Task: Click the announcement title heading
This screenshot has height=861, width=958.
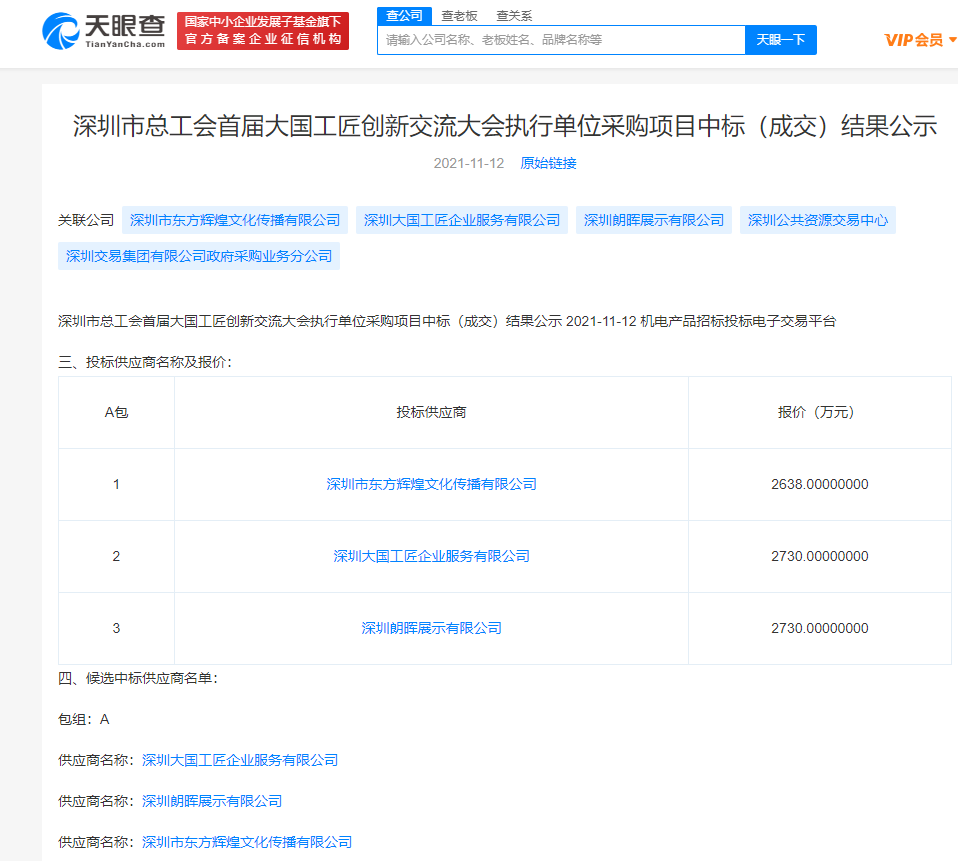Action: [x=505, y=126]
